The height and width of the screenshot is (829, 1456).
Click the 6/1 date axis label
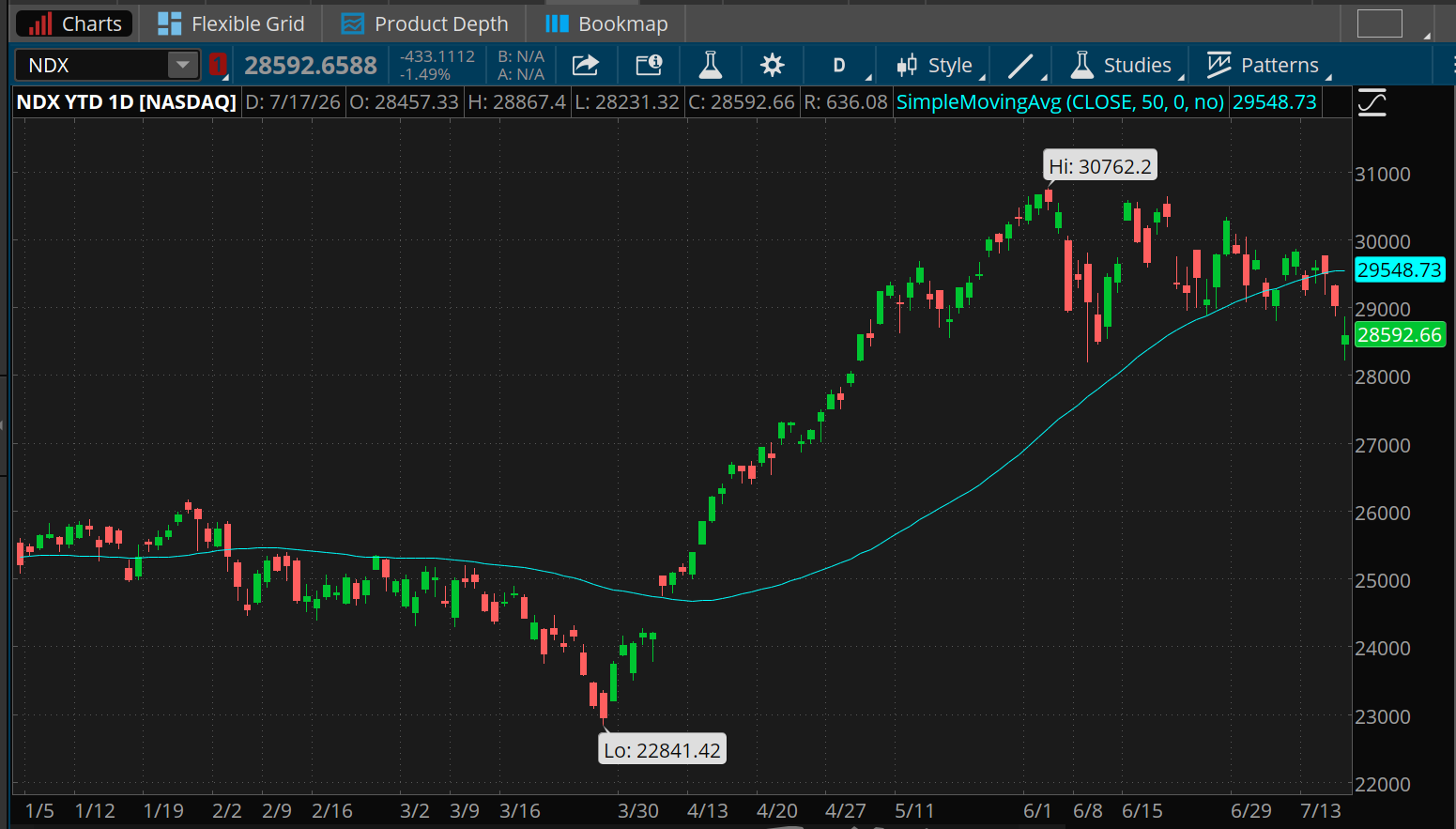1037,810
